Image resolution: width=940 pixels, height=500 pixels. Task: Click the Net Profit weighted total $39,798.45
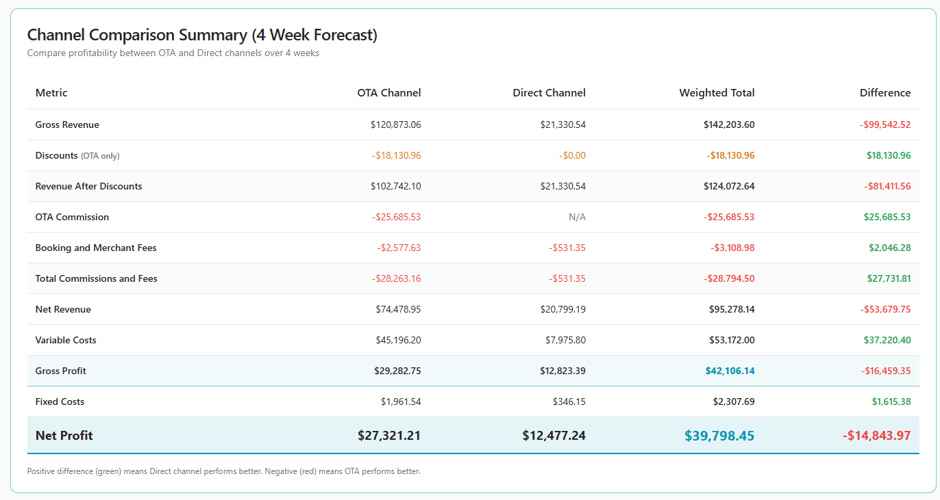click(x=719, y=436)
